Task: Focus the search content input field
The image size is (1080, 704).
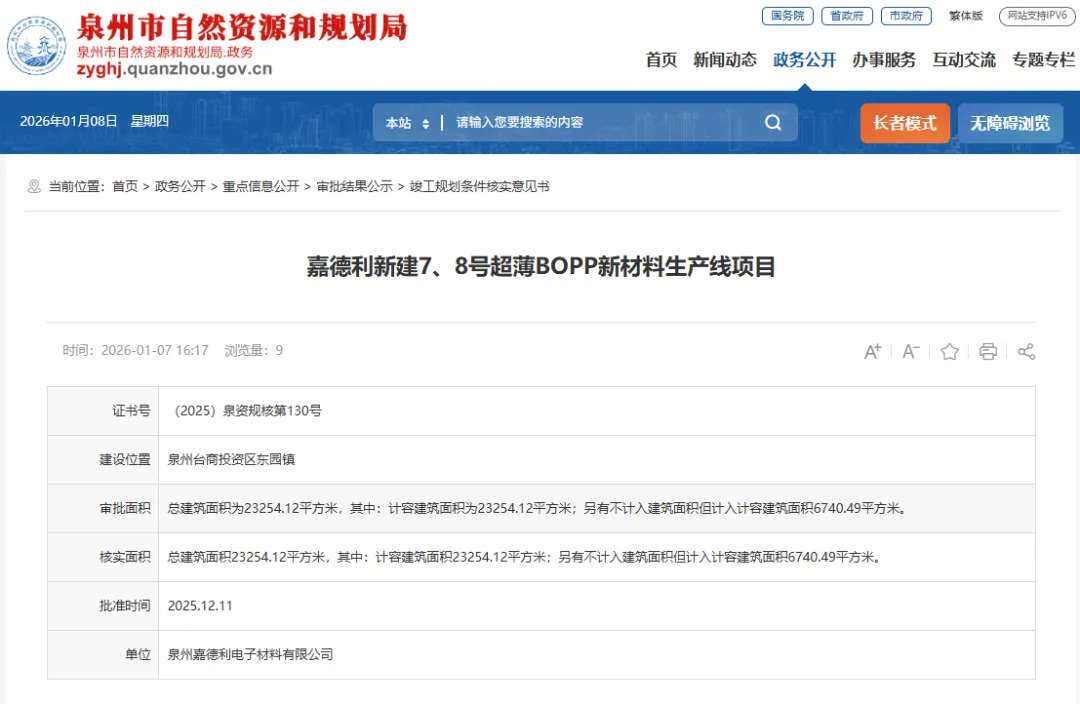Action: 603,123
